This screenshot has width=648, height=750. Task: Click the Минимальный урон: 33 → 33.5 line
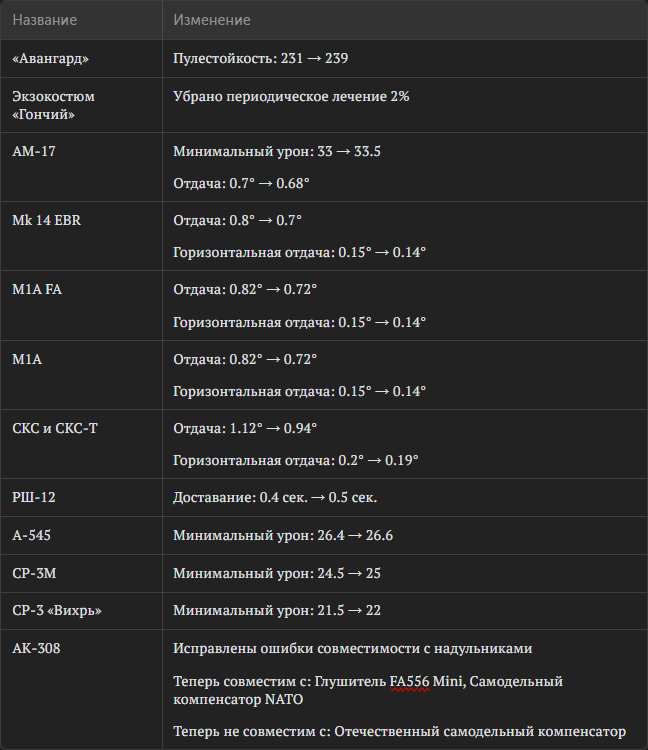pos(277,152)
